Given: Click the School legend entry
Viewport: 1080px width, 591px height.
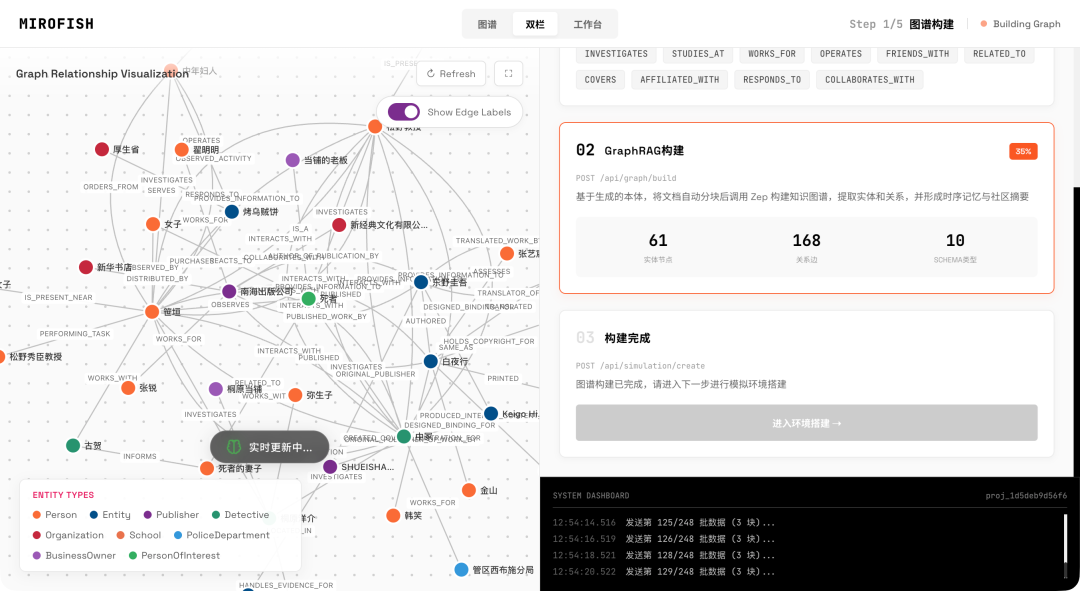Looking at the screenshot, I should [138, 535].
